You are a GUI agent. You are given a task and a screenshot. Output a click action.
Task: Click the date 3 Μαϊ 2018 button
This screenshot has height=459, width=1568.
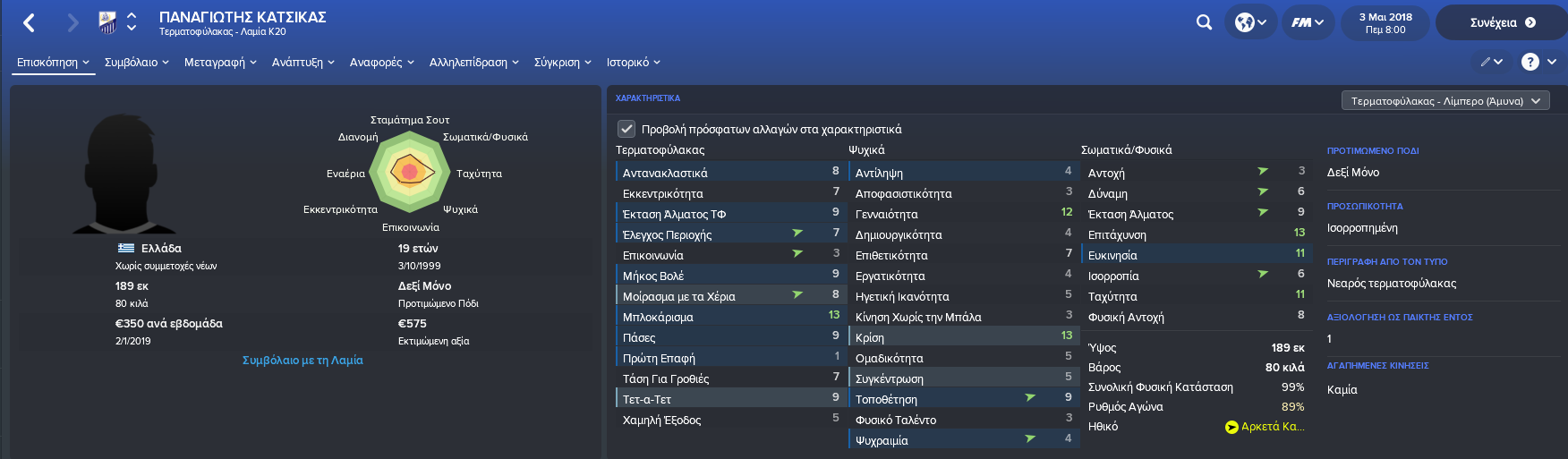[x=1385, y=22]
